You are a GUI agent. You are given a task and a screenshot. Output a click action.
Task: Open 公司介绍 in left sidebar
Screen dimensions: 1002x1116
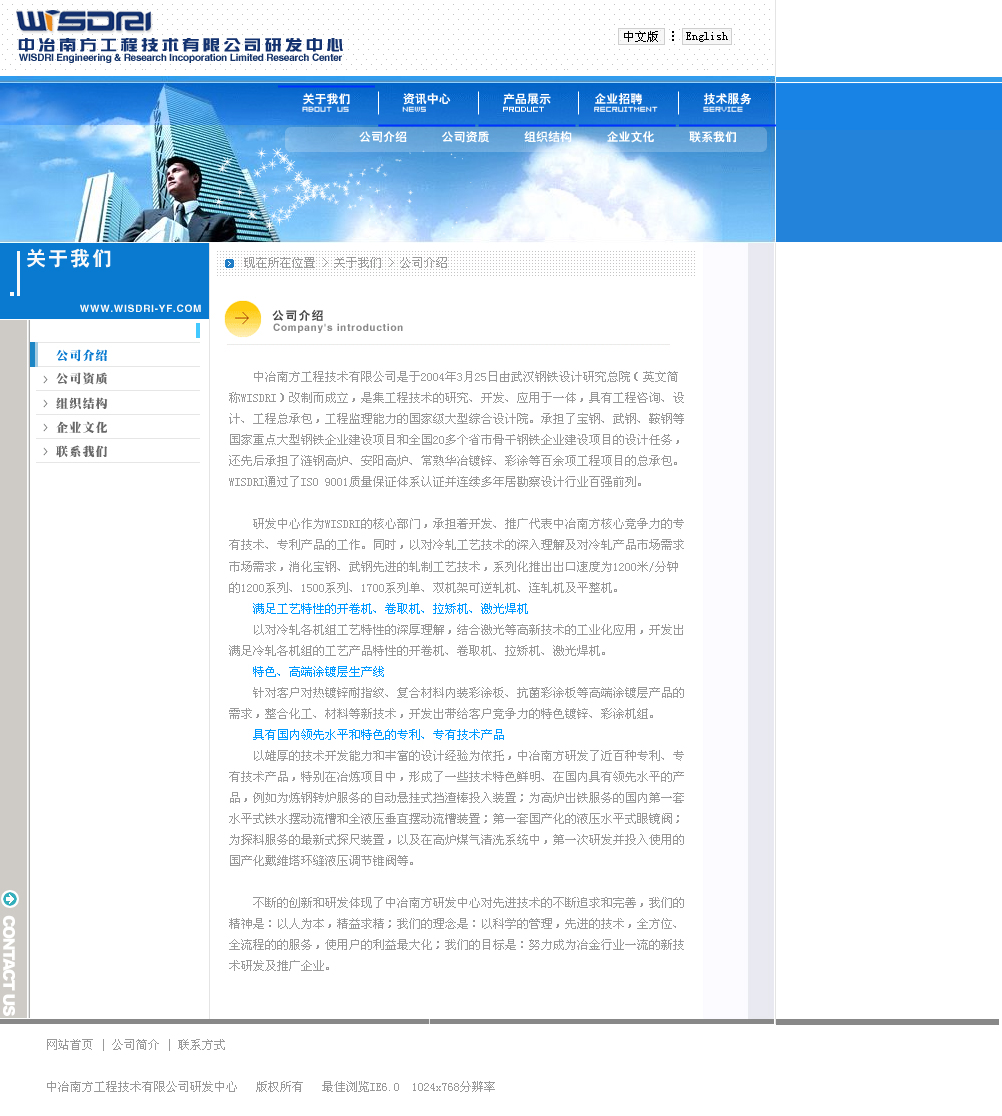pos(82,355)
